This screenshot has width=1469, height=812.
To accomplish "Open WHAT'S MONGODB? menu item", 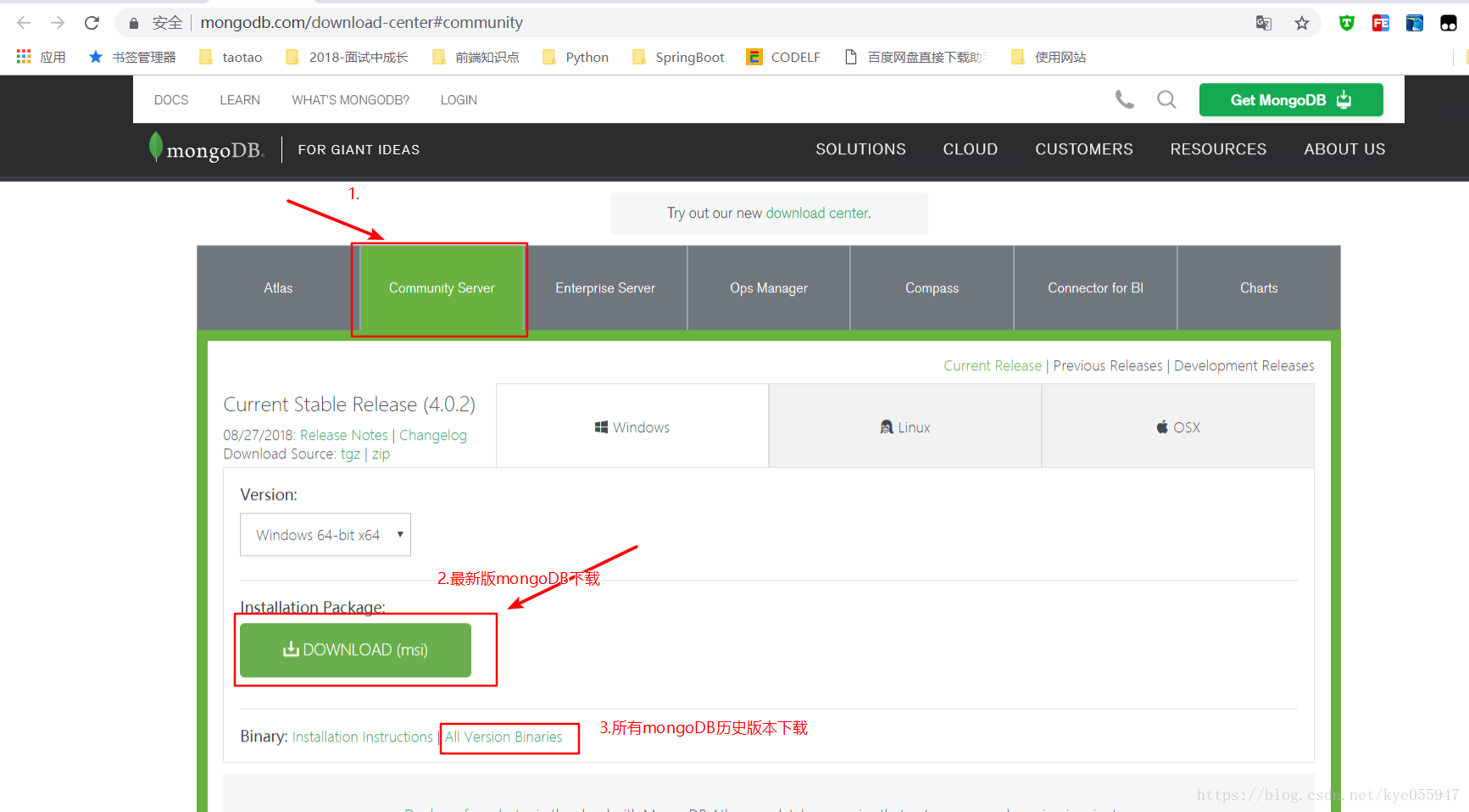I will (350, 100).
